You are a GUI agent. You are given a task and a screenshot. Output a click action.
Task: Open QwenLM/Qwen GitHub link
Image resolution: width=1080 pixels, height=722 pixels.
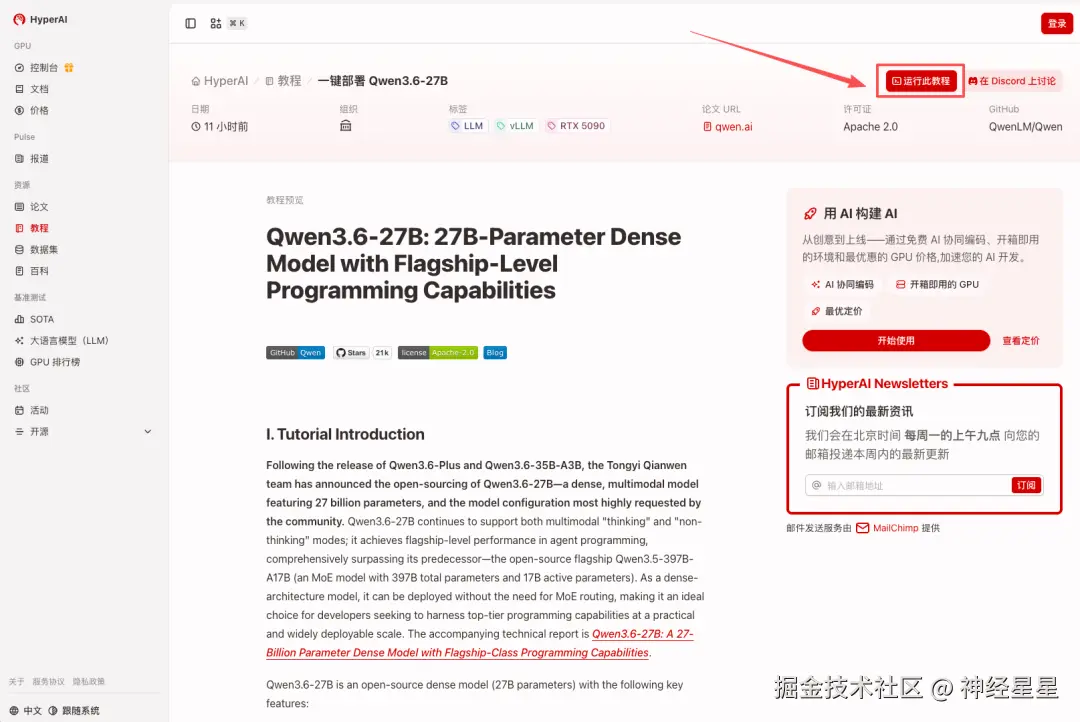pos(1026,127)
